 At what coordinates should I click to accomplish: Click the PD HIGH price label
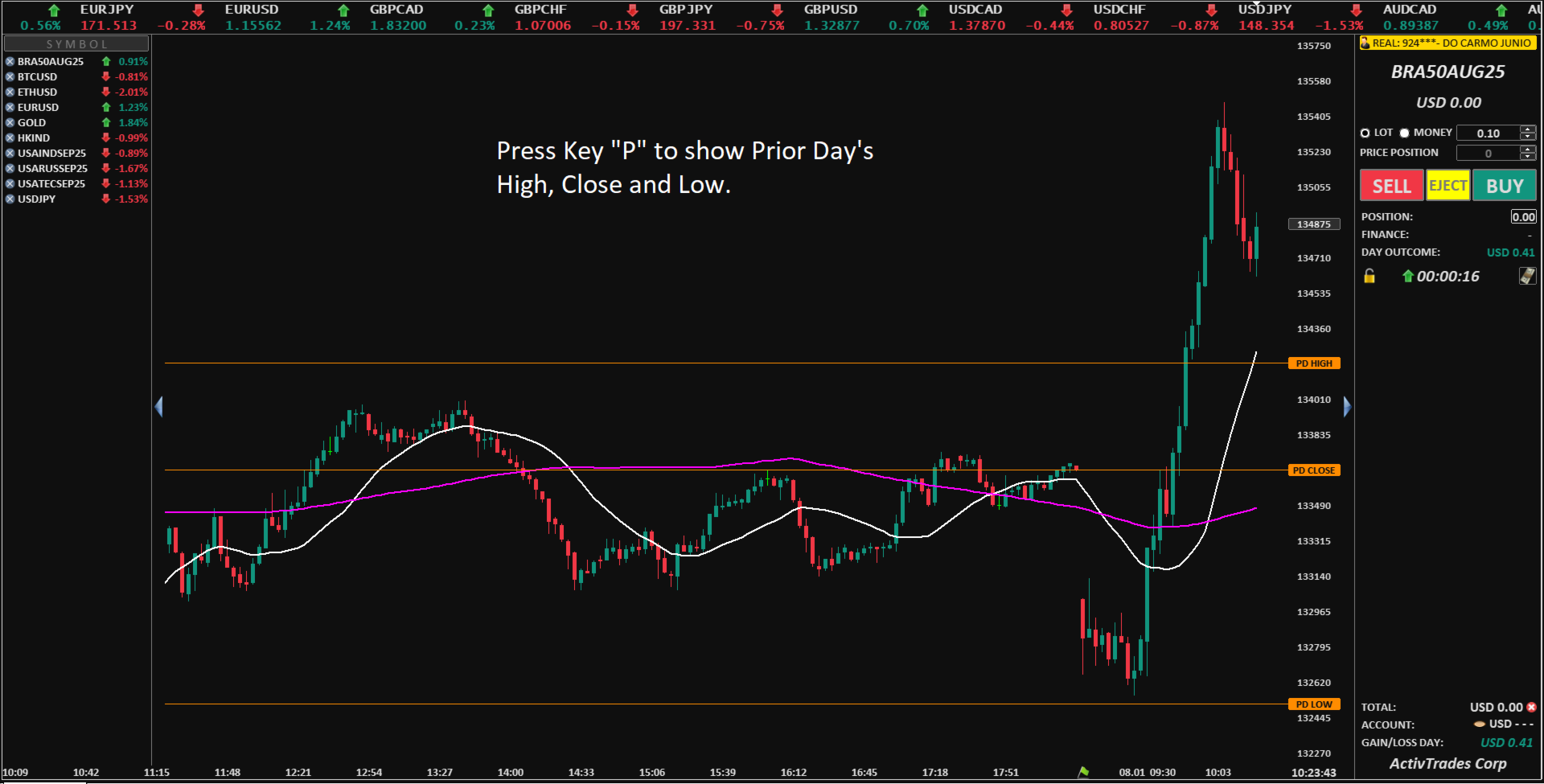click(x=1314, y=363)
